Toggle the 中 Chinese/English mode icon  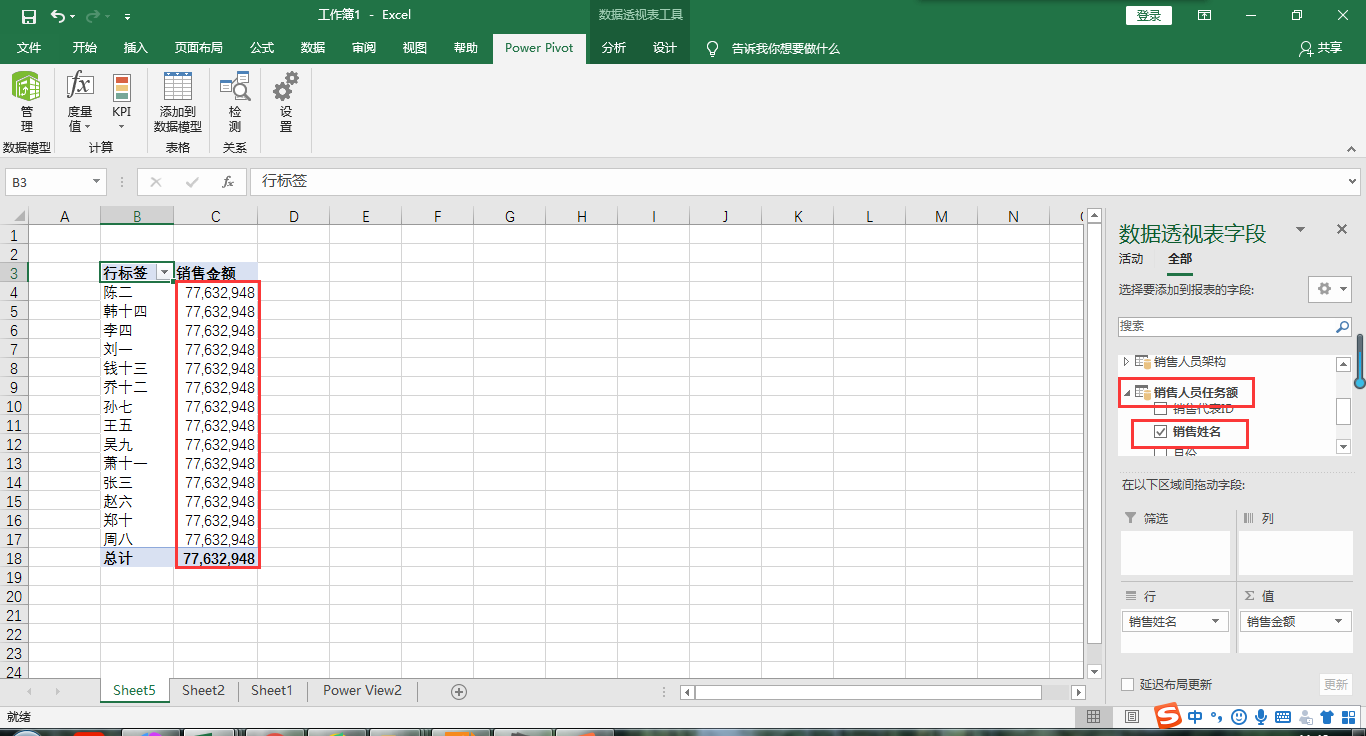click(x=1196, y=716)
